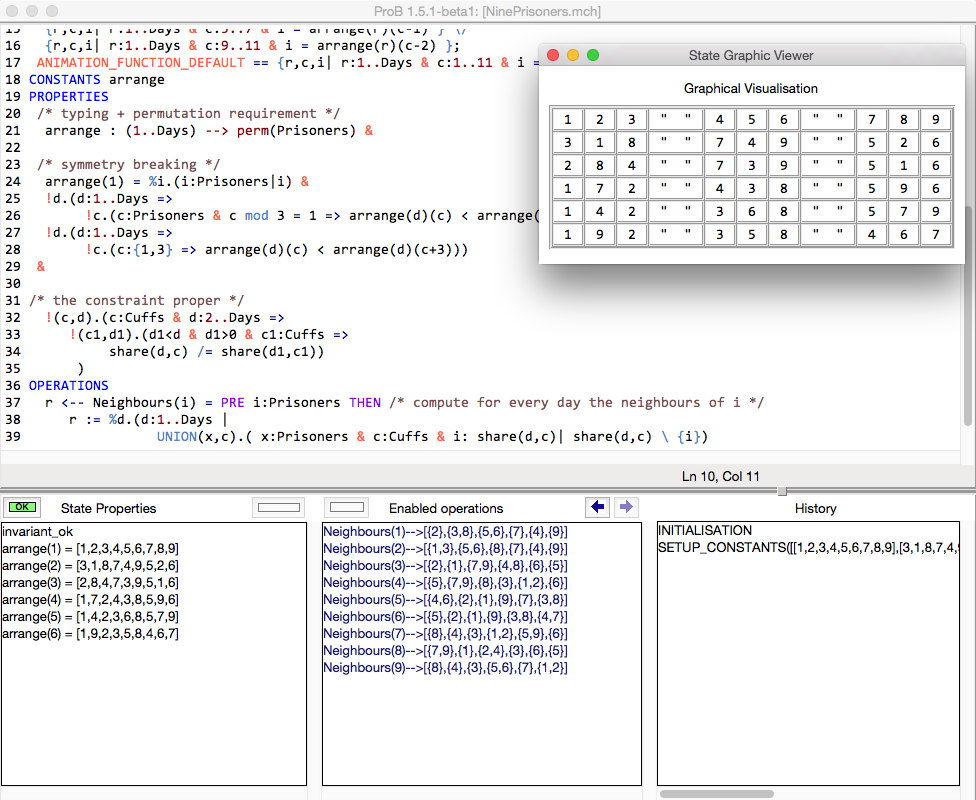The height and width of the screenshot is (800, 976).
Task: Click the blank indicator left of Enabled operations
Action: 348,507
